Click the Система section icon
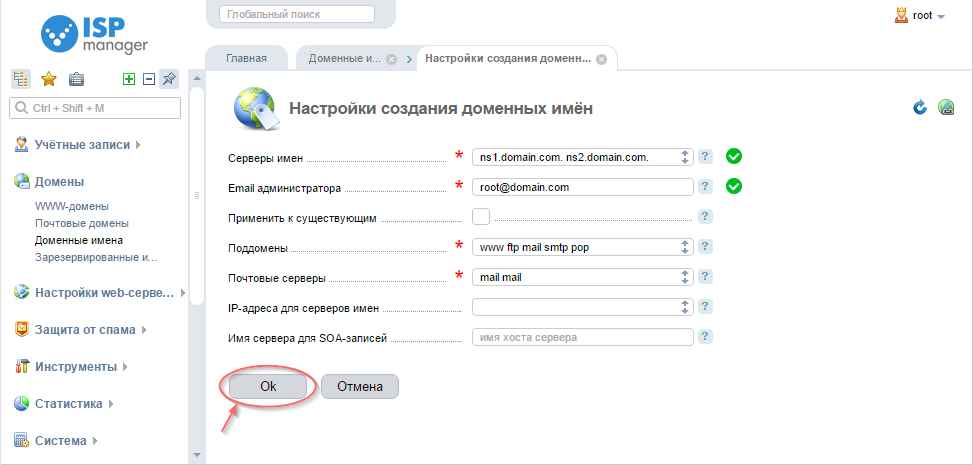The image size is (973, 465). coord(22,441)
